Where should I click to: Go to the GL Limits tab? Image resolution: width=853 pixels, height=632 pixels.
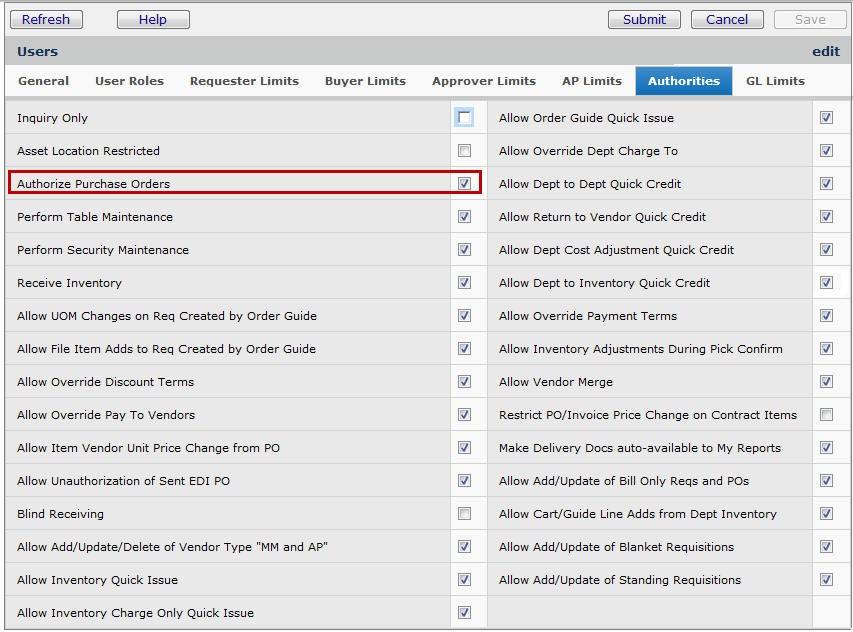pos(775,81)
